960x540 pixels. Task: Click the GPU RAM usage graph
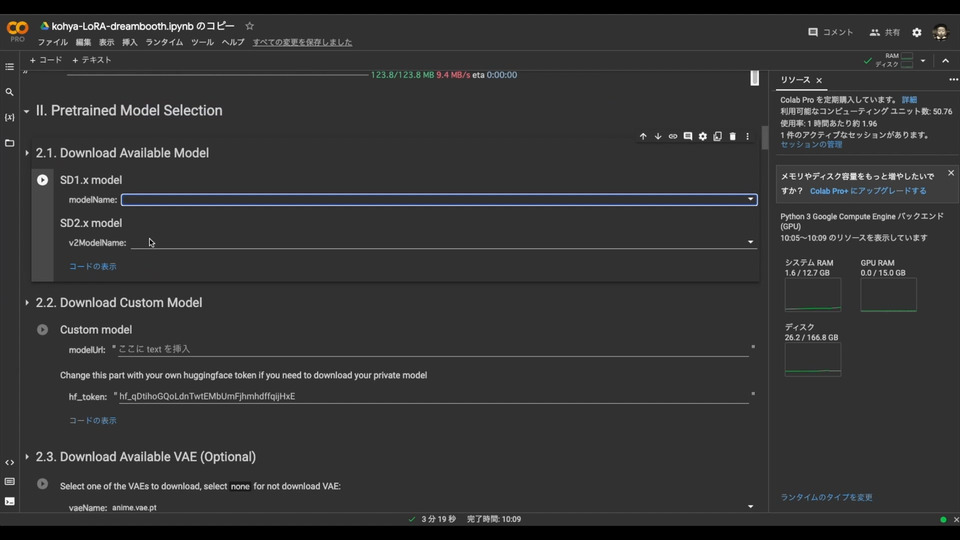point(888,294)
